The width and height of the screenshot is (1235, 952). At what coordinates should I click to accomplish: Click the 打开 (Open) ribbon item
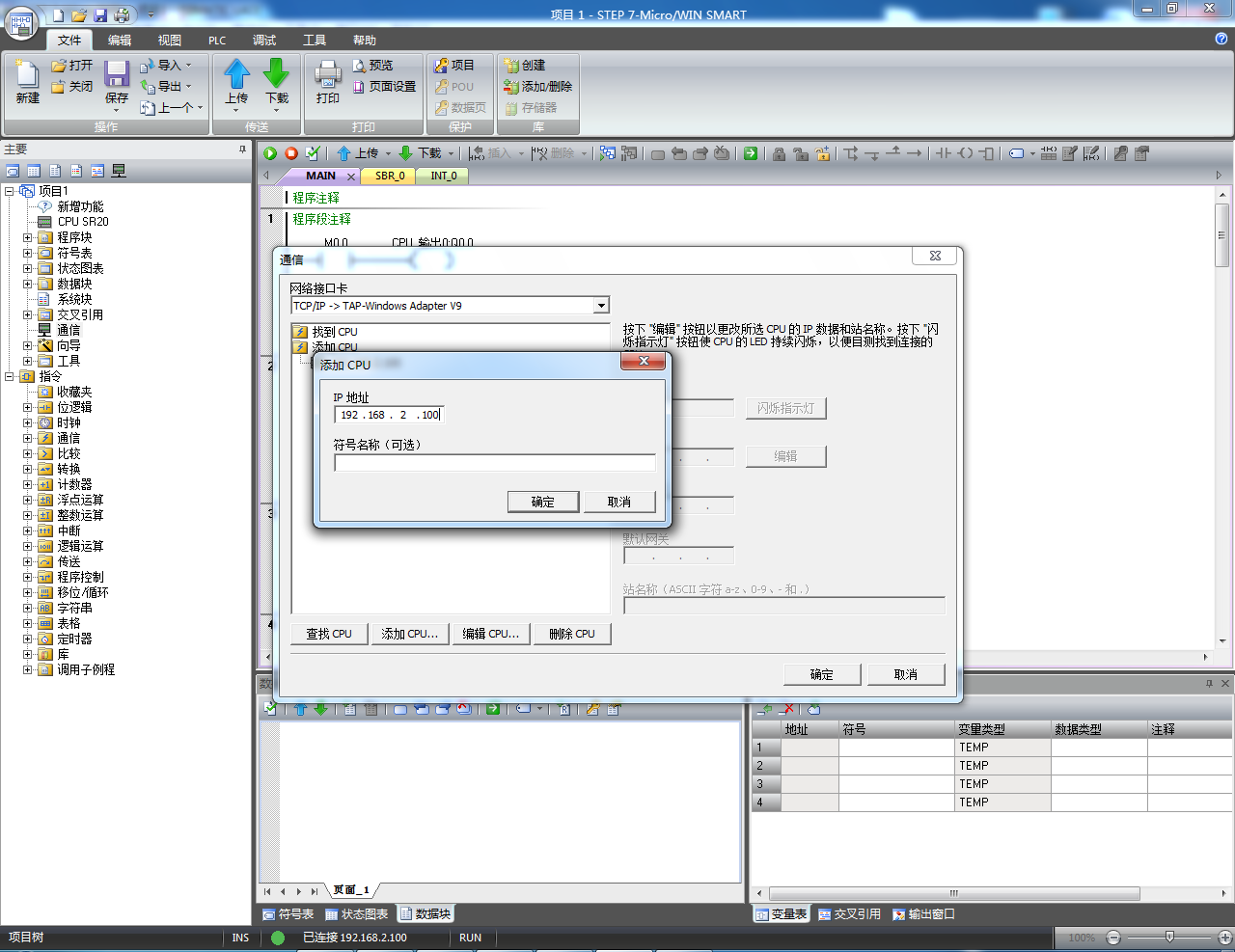click(72, 66)
